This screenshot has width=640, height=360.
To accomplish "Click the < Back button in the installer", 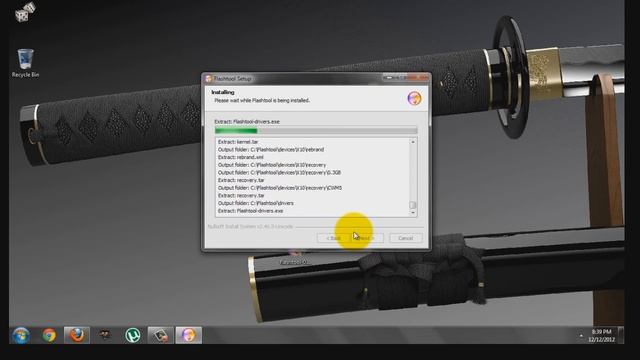I will 333,238.
